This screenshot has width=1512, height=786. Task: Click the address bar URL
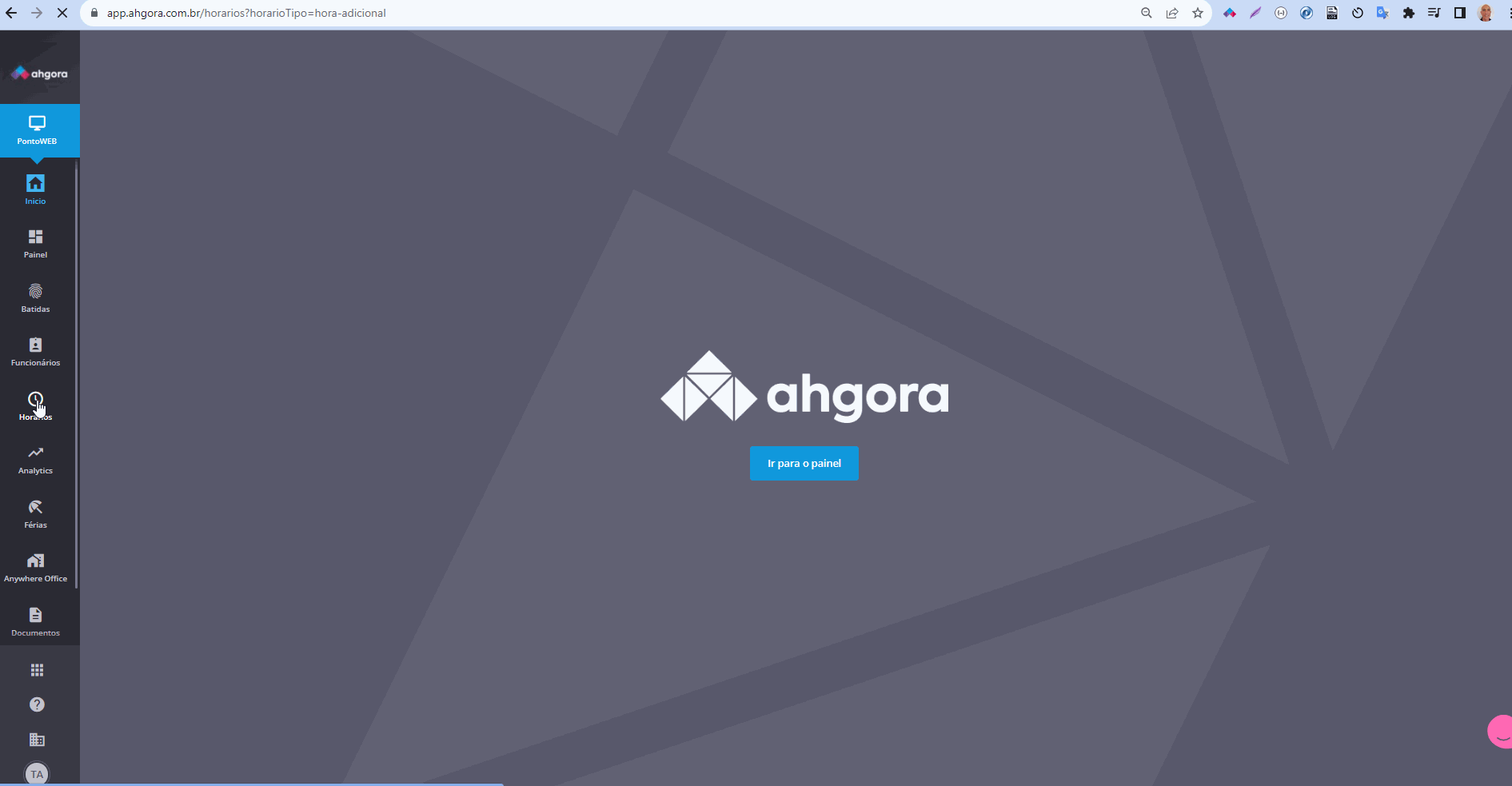[246, 13]
